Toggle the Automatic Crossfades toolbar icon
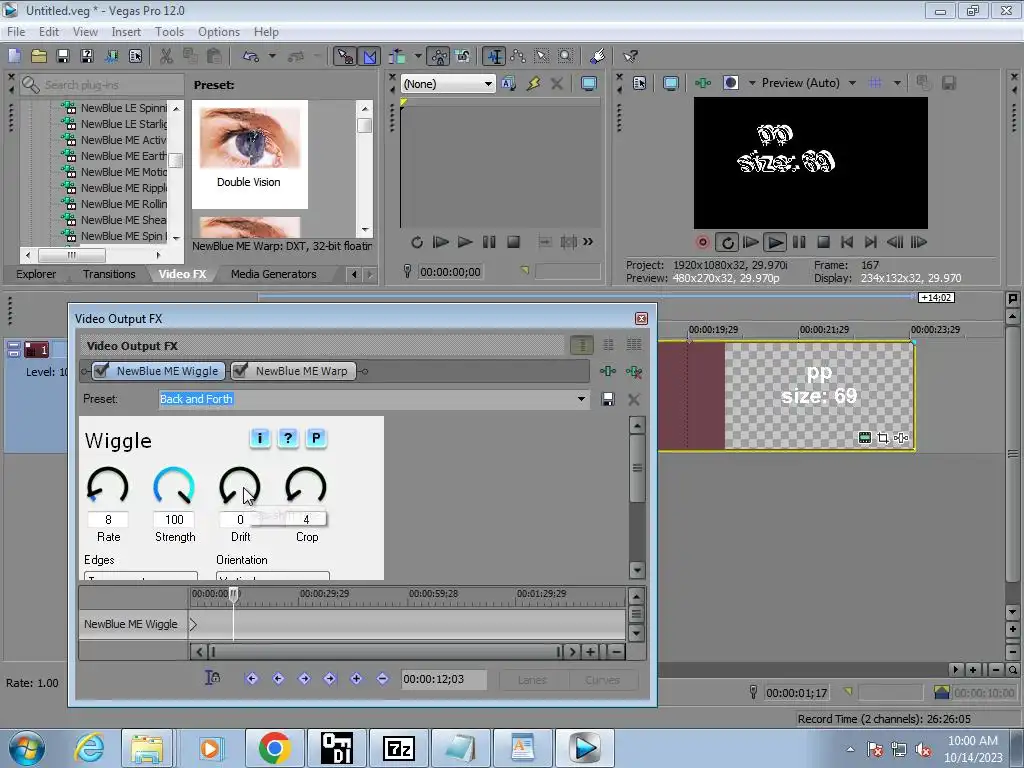The height and width of the screenshot is (768, 1024). pos(370,57)
